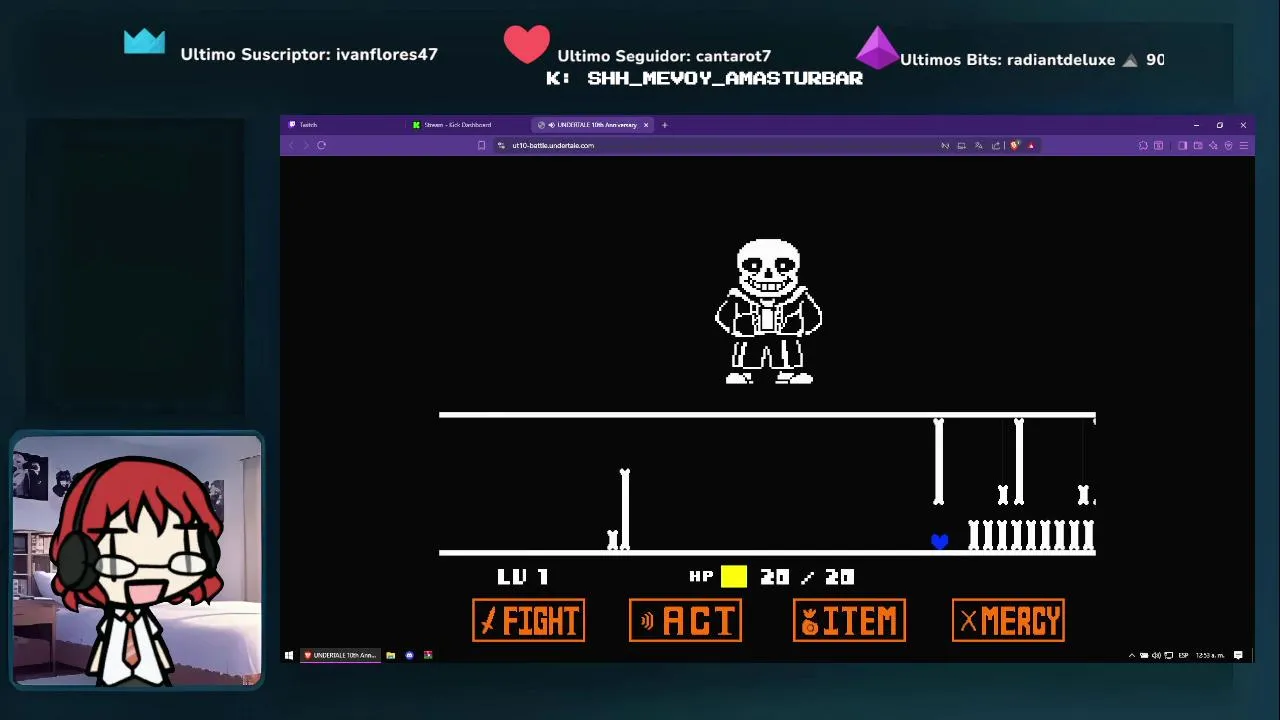Click the 20 / 20 HP value

click(807, 576)
